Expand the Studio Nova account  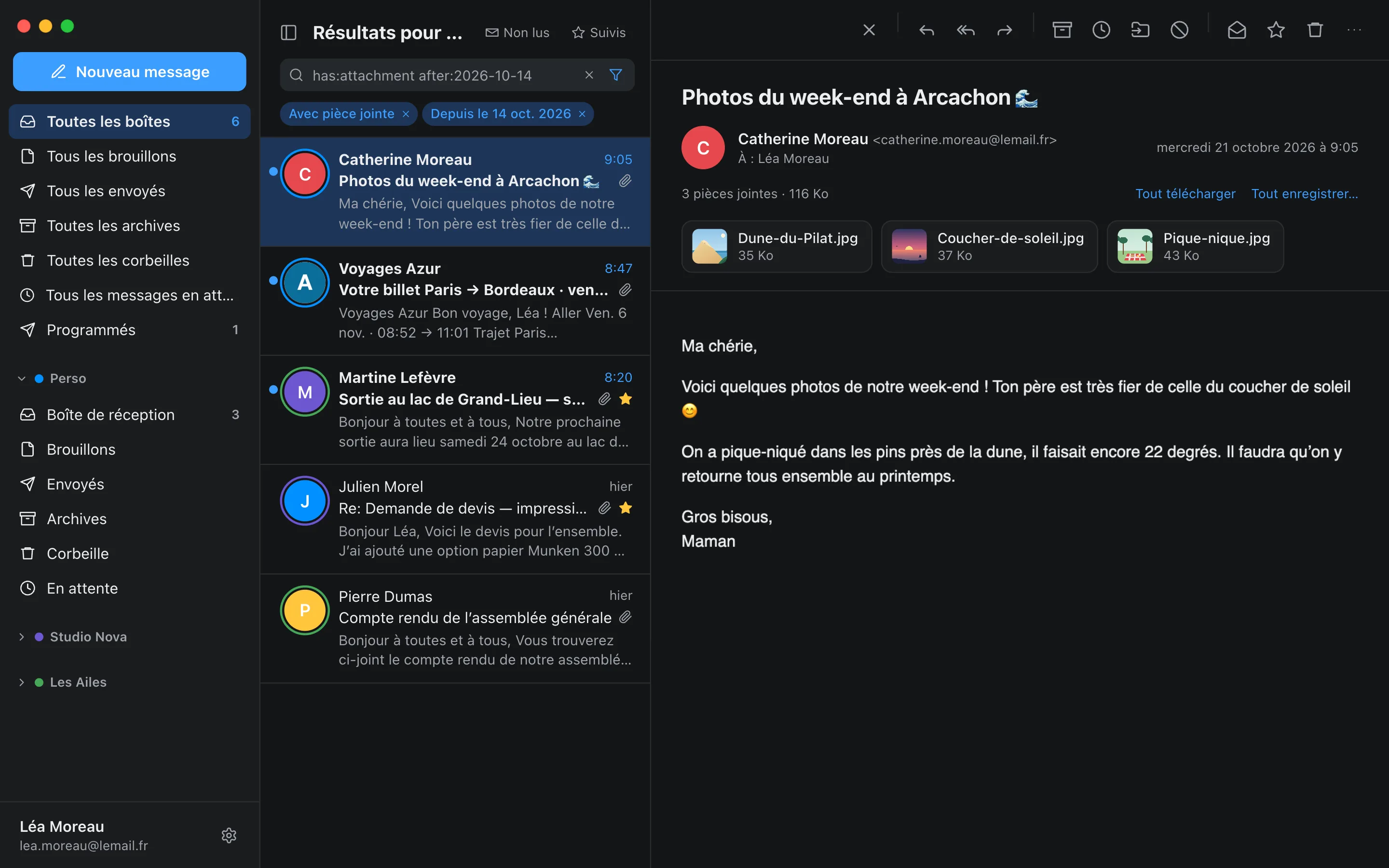[x=22, y=637]
